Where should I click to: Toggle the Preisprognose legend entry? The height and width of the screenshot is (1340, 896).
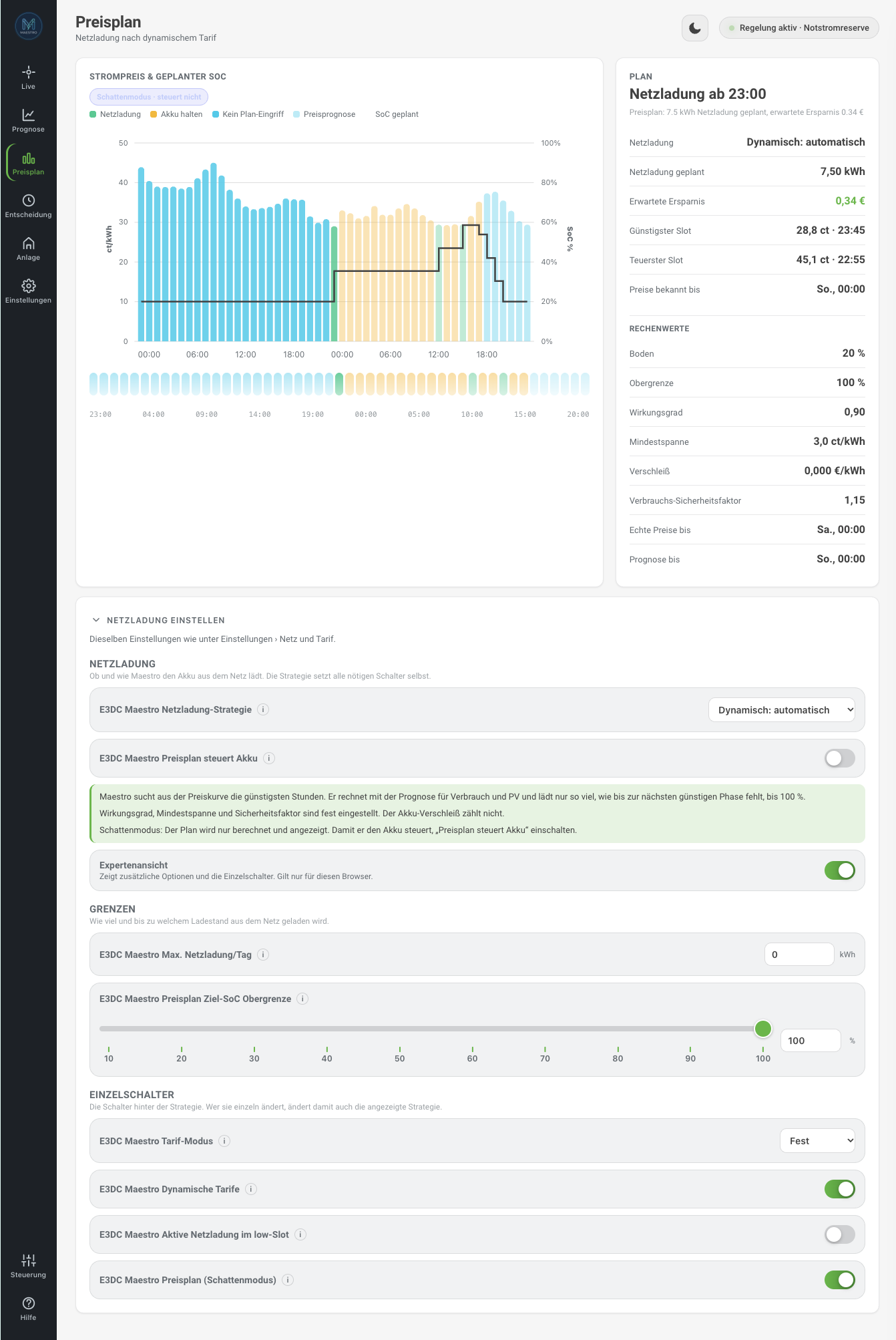[x=324, y=114]
